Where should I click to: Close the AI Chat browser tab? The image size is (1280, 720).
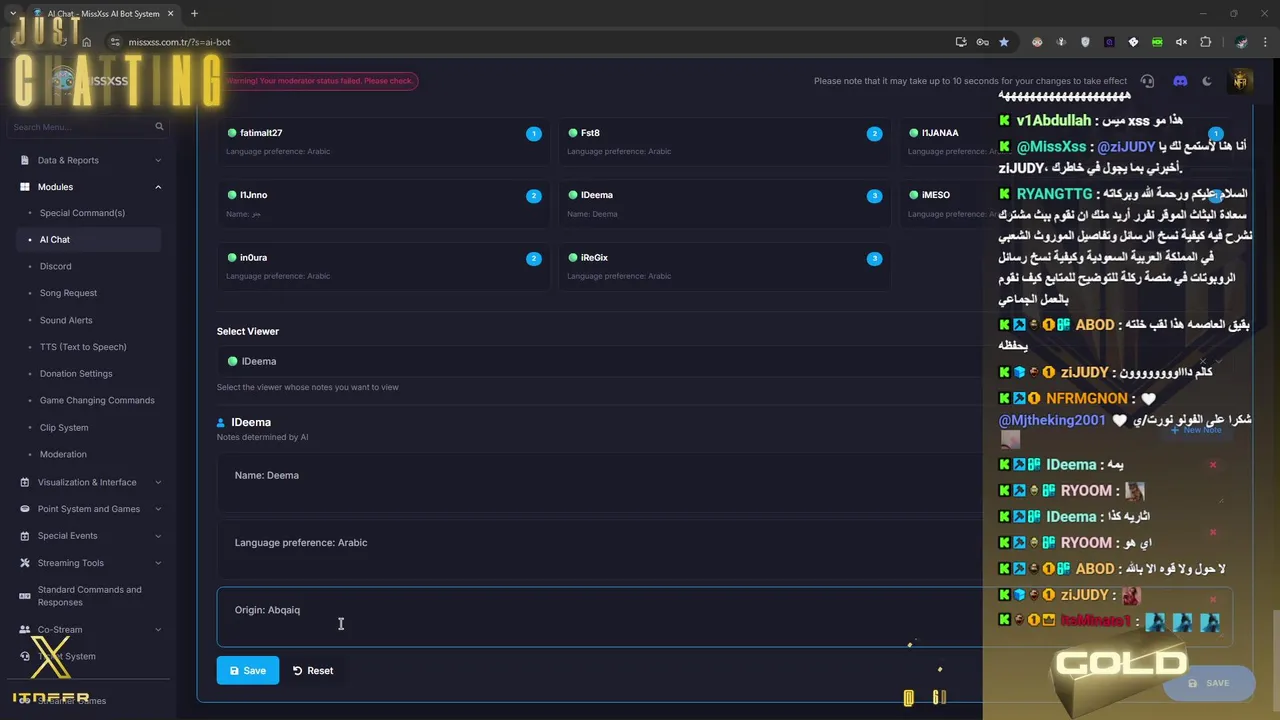point(170,14)
